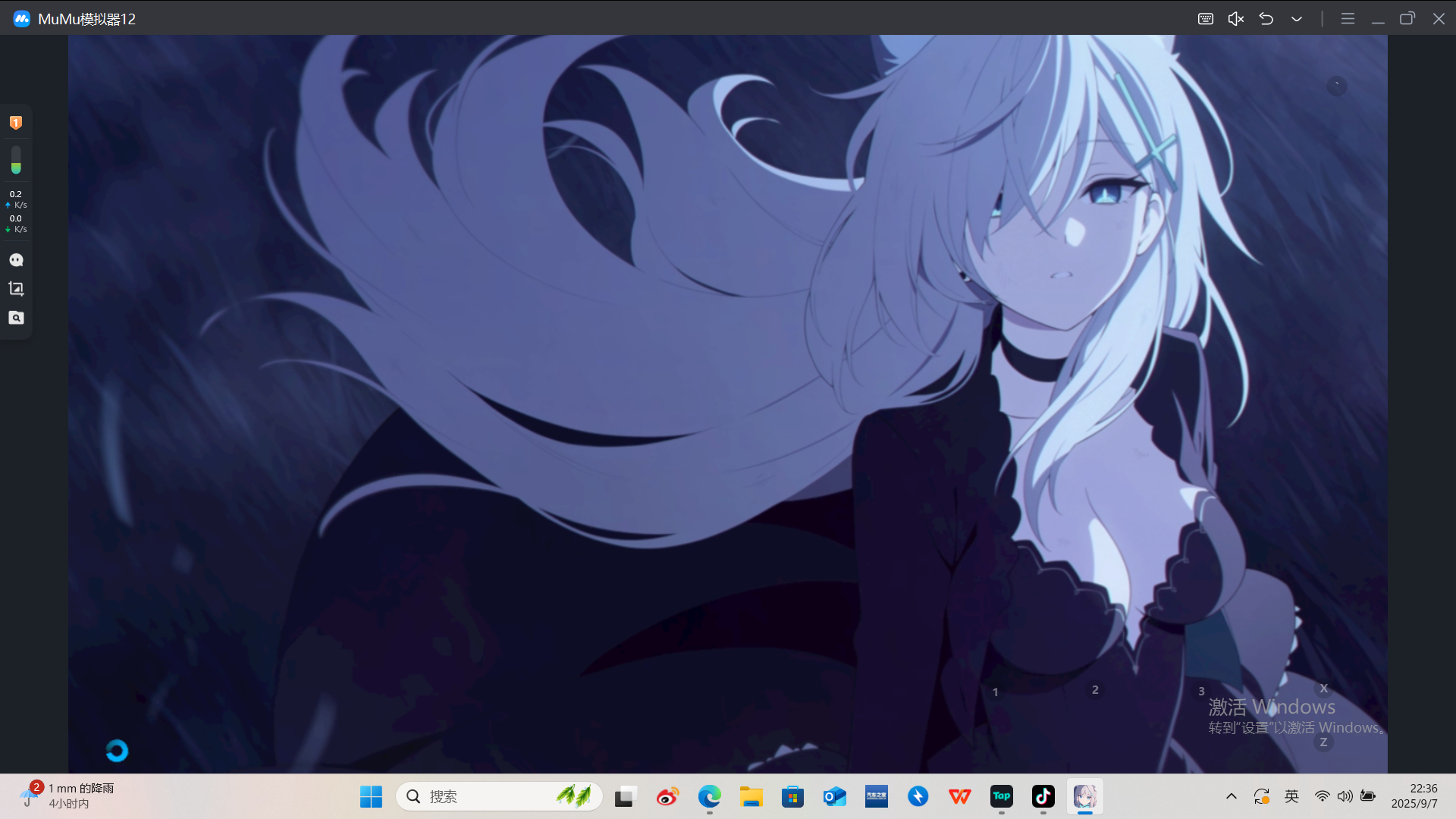The height and width of the screenshot is (819, 1456).
Task: Unmute the emulator sound in title bar
Action: coord(1236,19)
